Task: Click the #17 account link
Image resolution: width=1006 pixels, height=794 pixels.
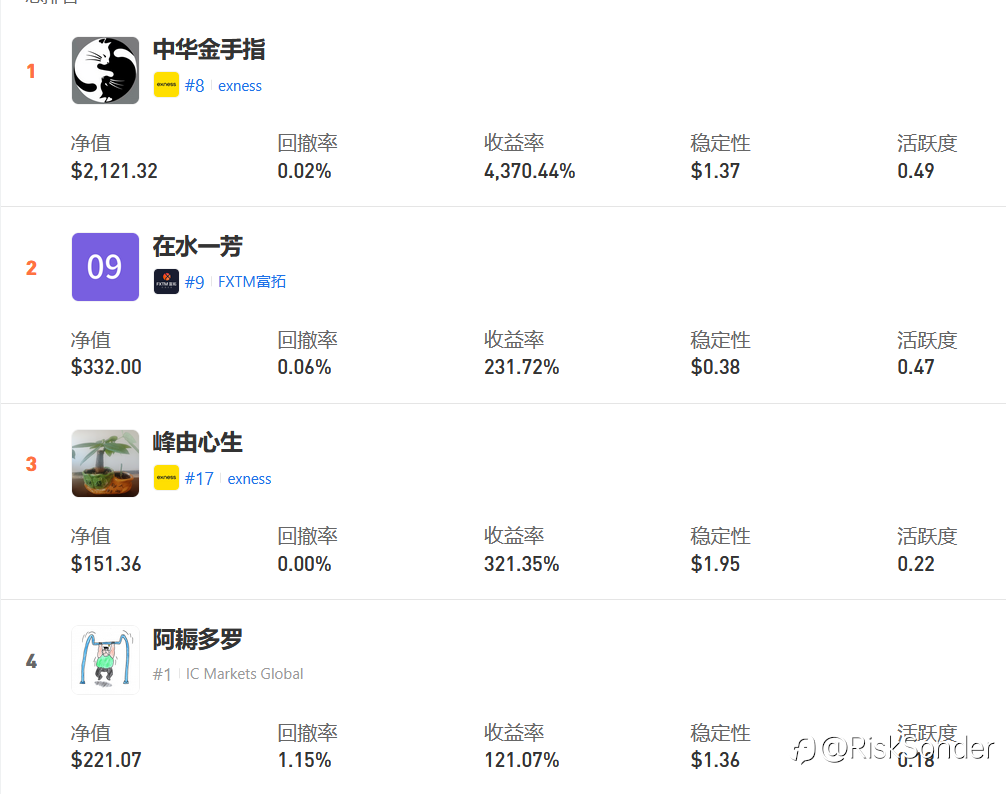Action: click(199, 478)
